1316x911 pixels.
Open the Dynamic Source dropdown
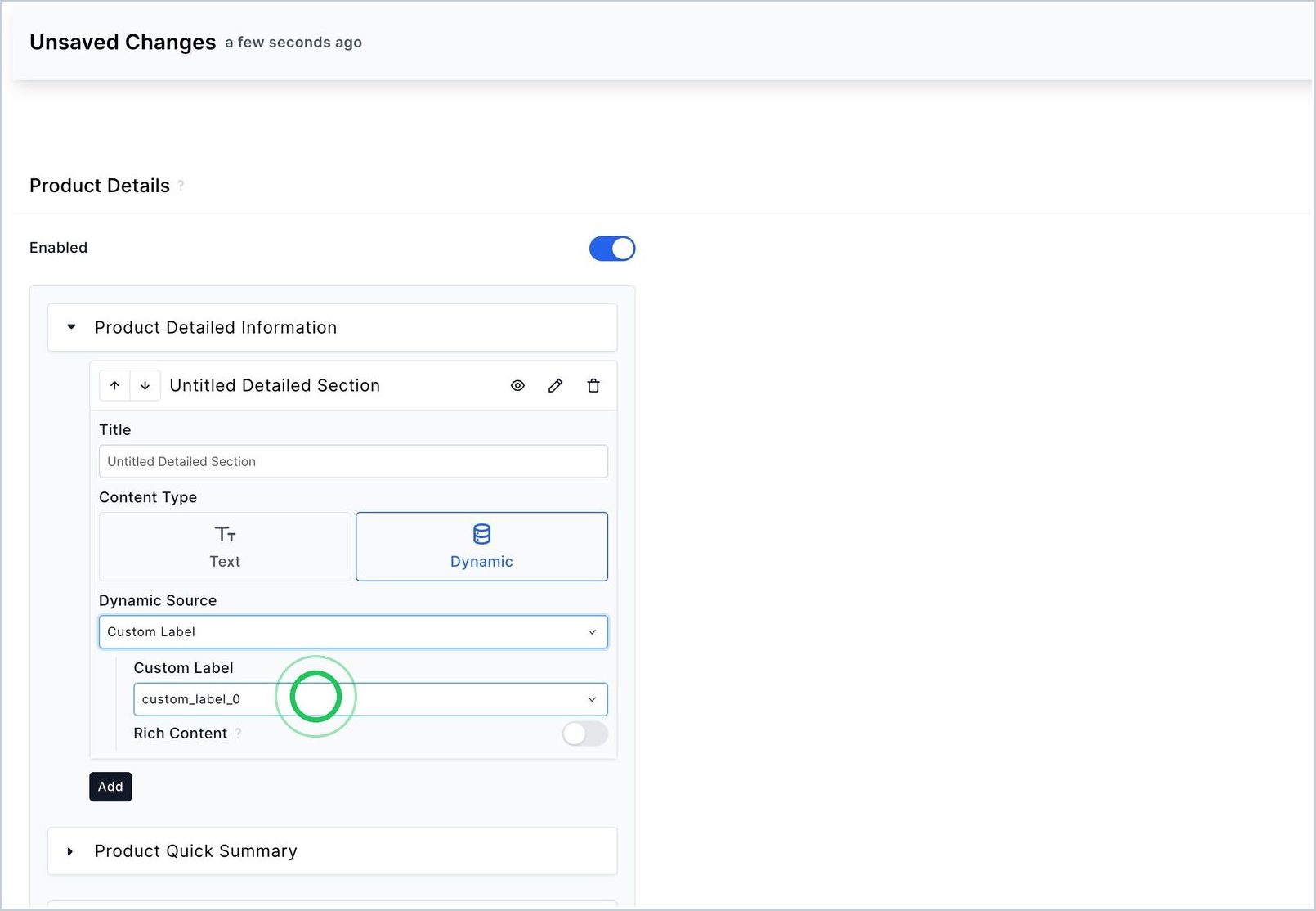click(x=353, y=632)
